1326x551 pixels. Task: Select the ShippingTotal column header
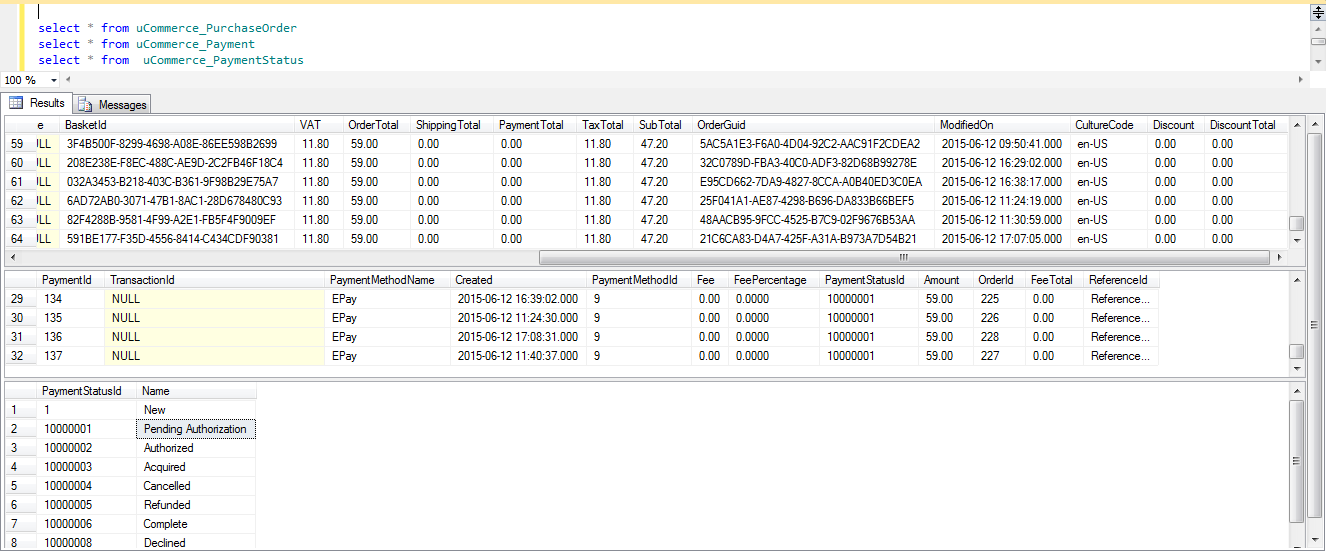[x=453, y=125]
